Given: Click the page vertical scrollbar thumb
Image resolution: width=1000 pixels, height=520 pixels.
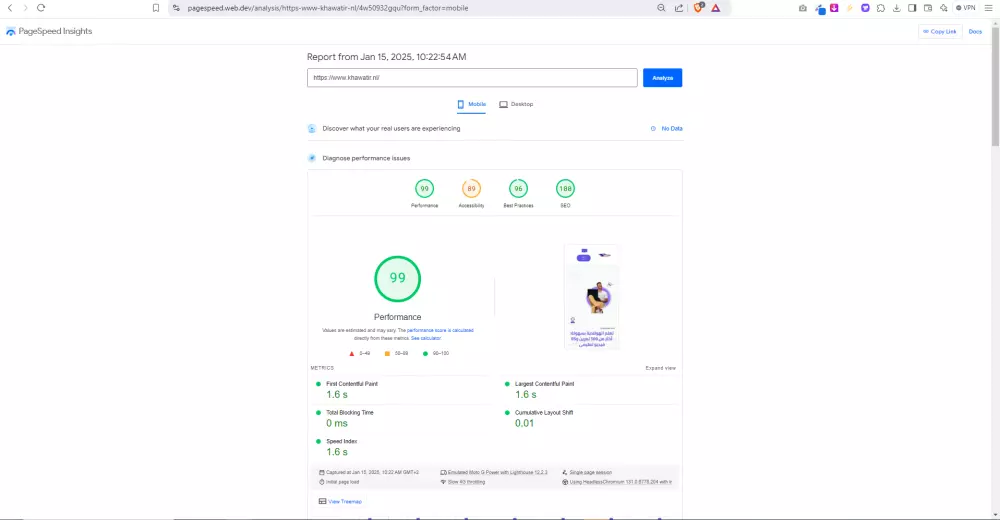Looking at the screenshot, I should [995, 86].
